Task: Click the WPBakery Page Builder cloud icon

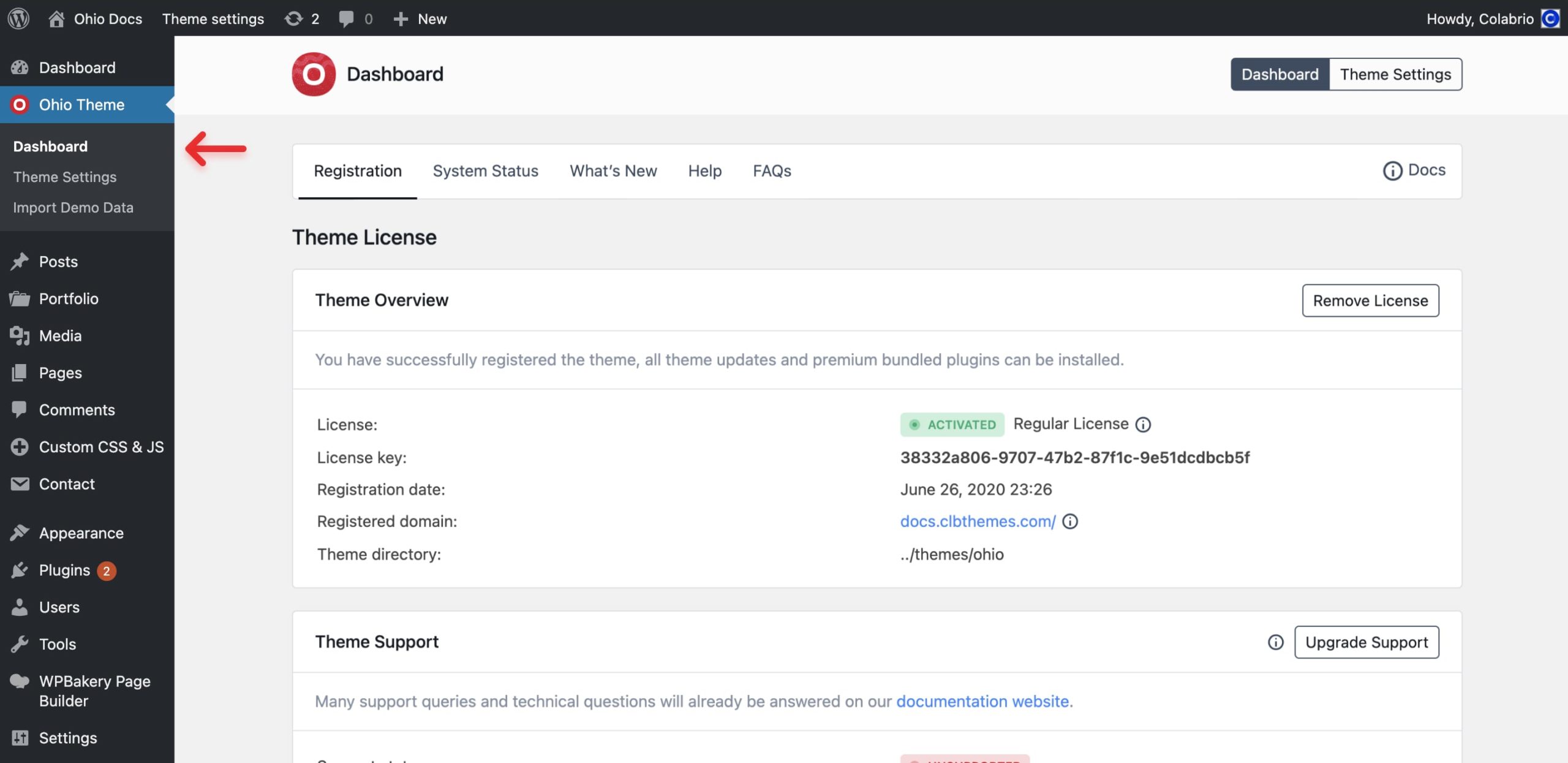Action: click(x=20, y=681)
